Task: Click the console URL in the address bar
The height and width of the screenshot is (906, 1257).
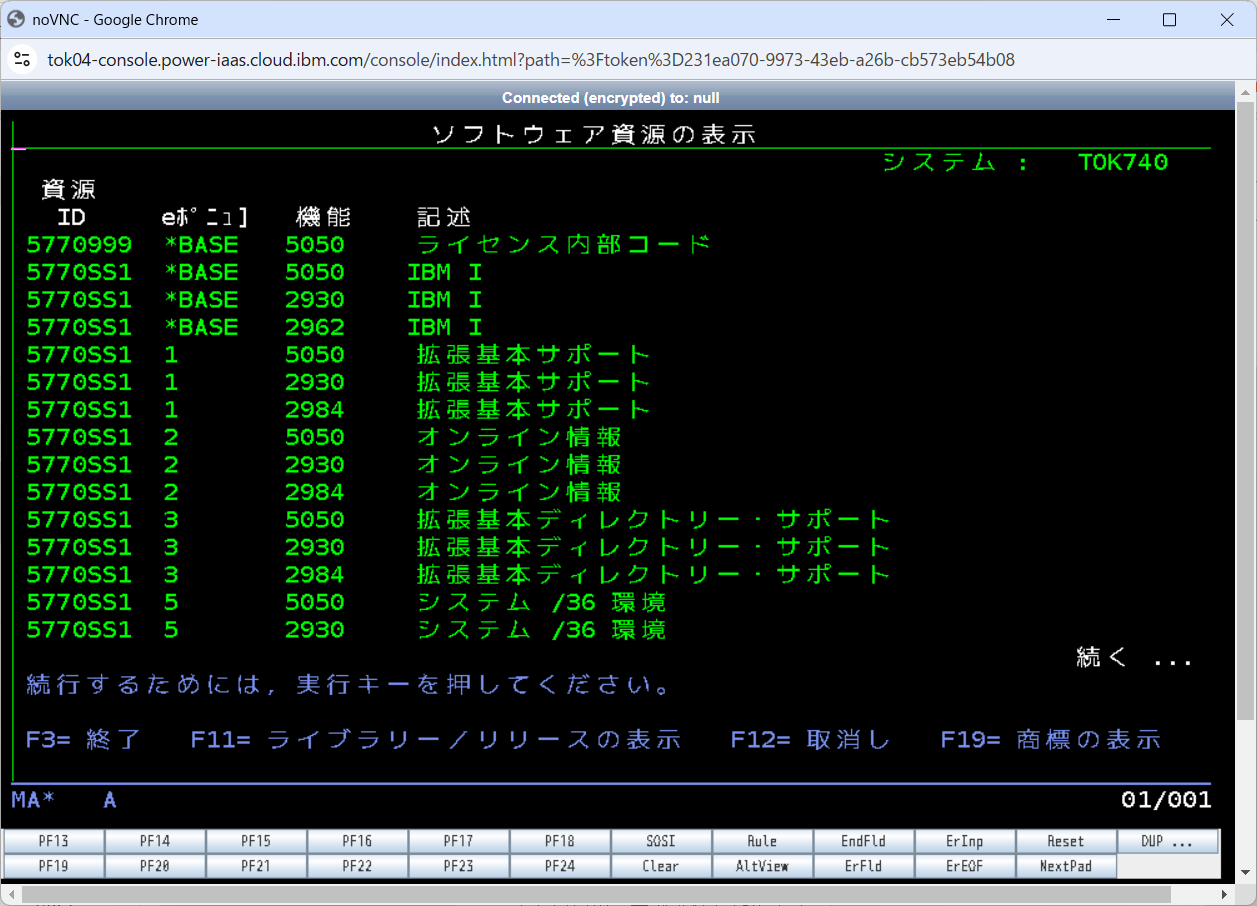Action: click(531, 59)
